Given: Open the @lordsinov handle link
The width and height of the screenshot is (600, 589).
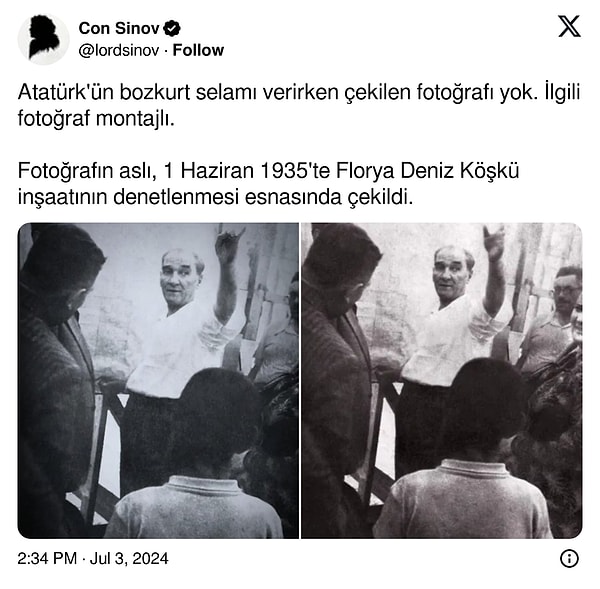Looking at the screenshot, I should tap(119, 50).
